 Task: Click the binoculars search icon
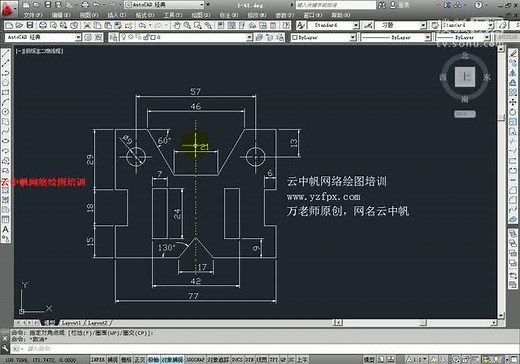point(382,5)
